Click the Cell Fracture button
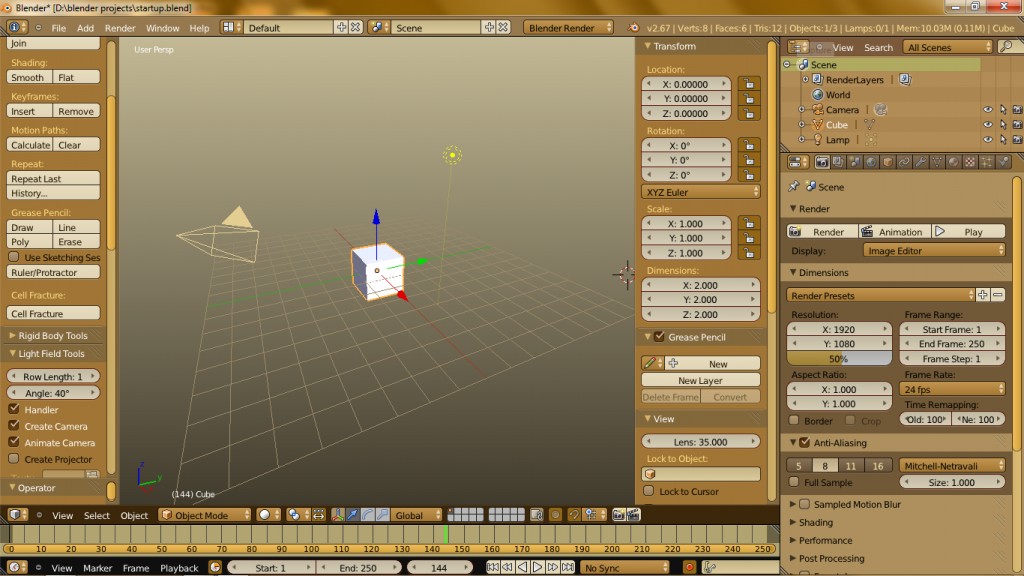The height and width of the screenshot is (576, 1024). [x=54, y=314]
